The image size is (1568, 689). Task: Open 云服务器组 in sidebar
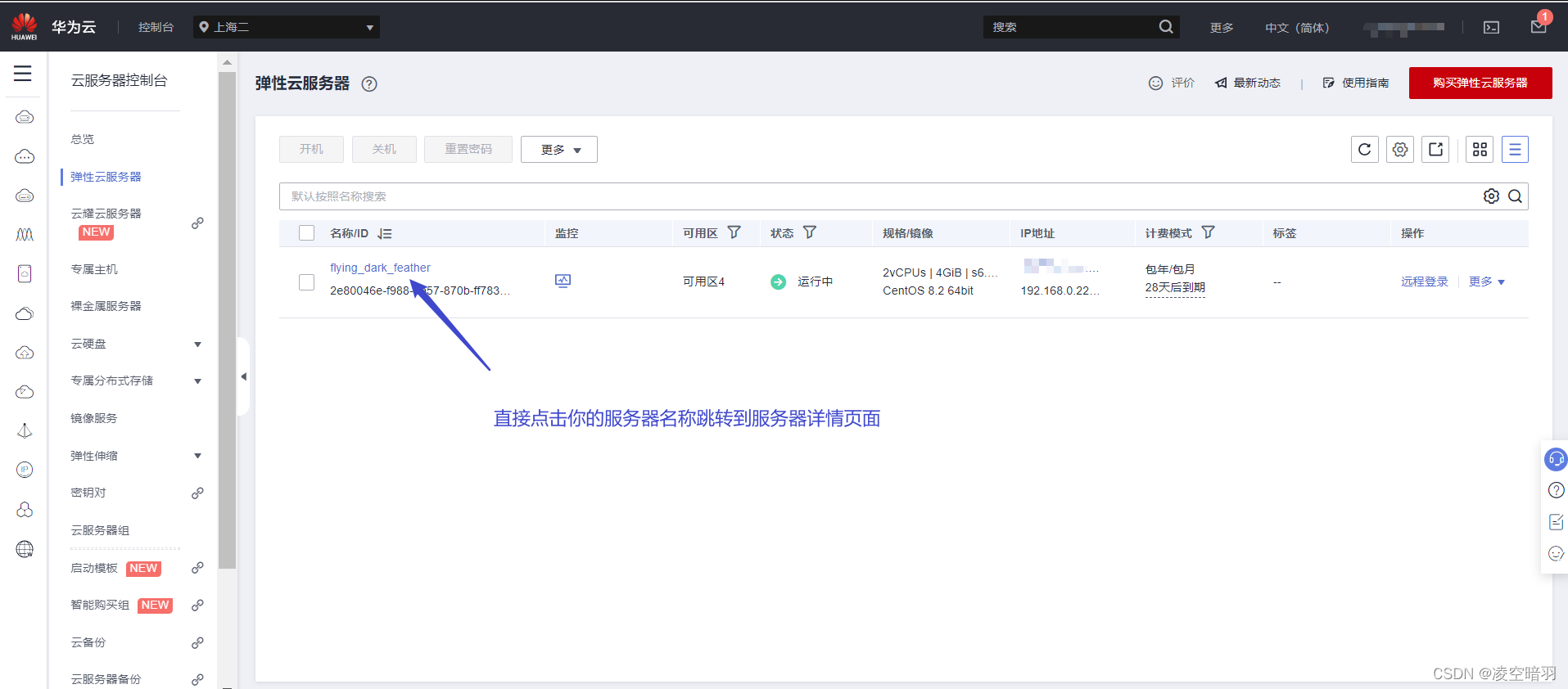(100, 530)
